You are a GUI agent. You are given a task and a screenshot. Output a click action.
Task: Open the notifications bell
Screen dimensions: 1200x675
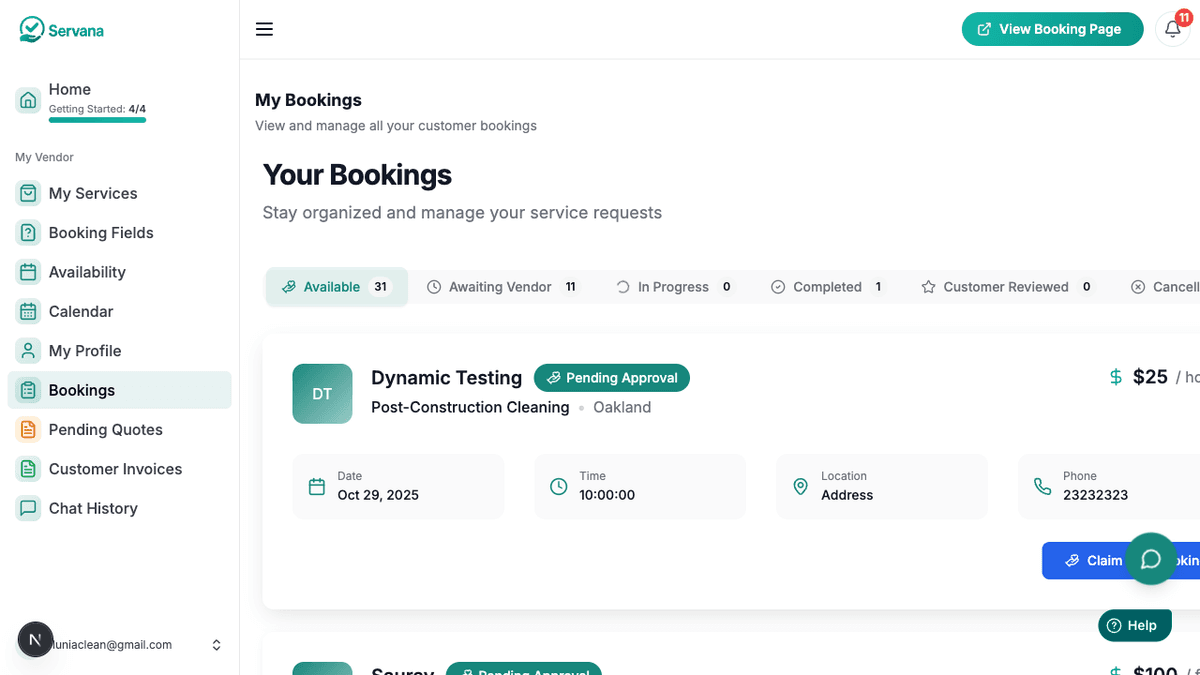[x=1173, y=29]
